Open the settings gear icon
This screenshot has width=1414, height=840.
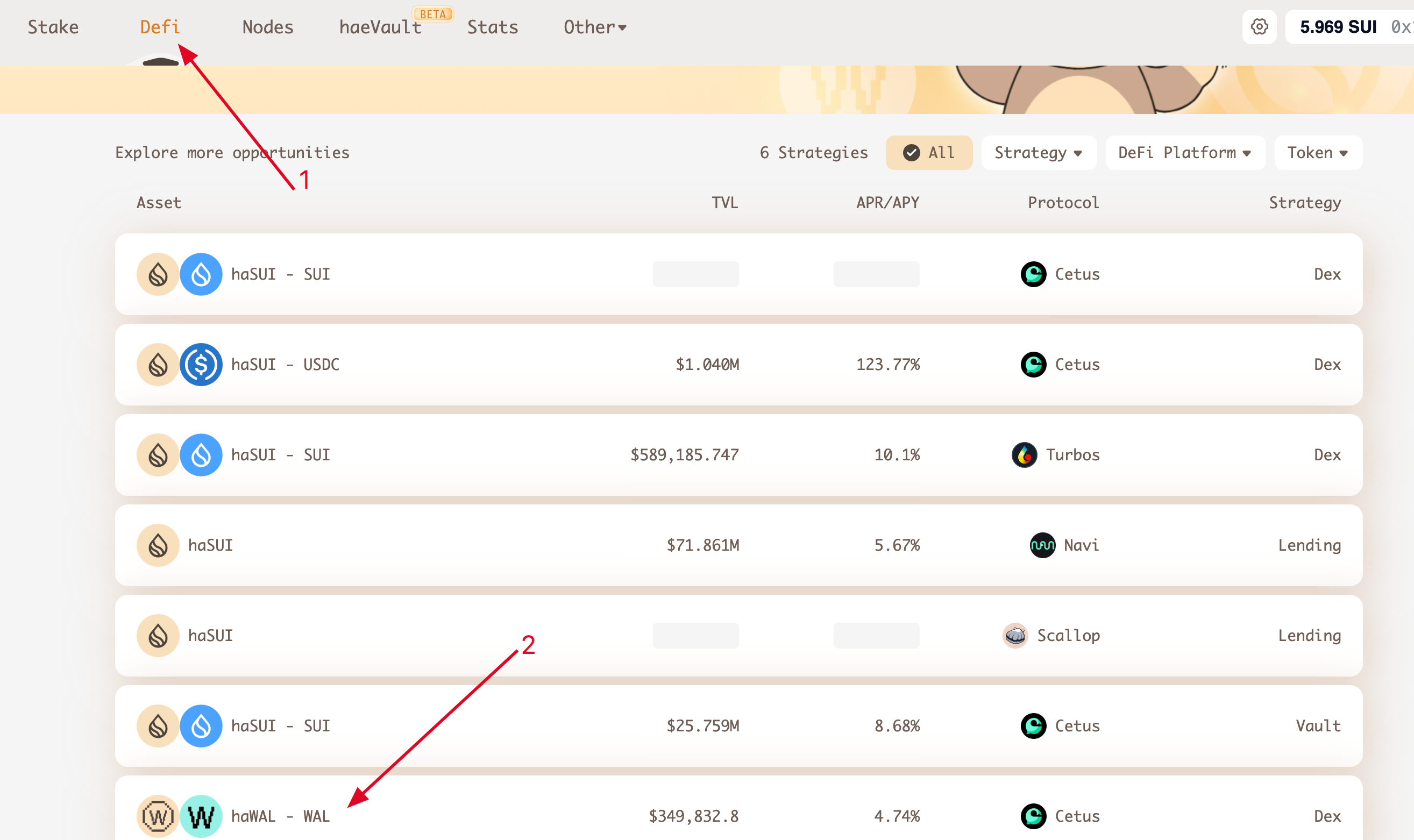[x=1259, y=26]
